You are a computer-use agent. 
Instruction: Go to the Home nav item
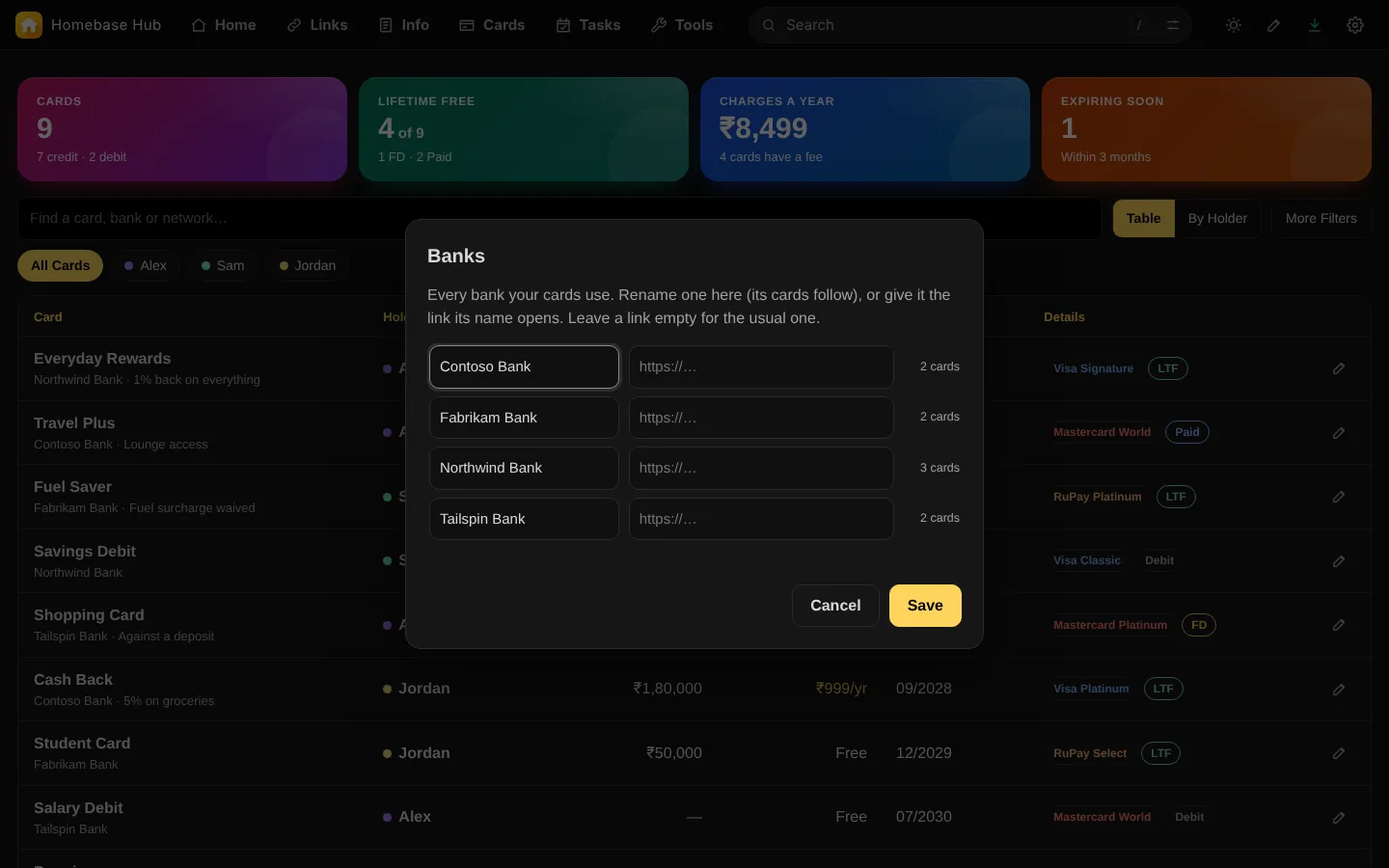(224, 25)
